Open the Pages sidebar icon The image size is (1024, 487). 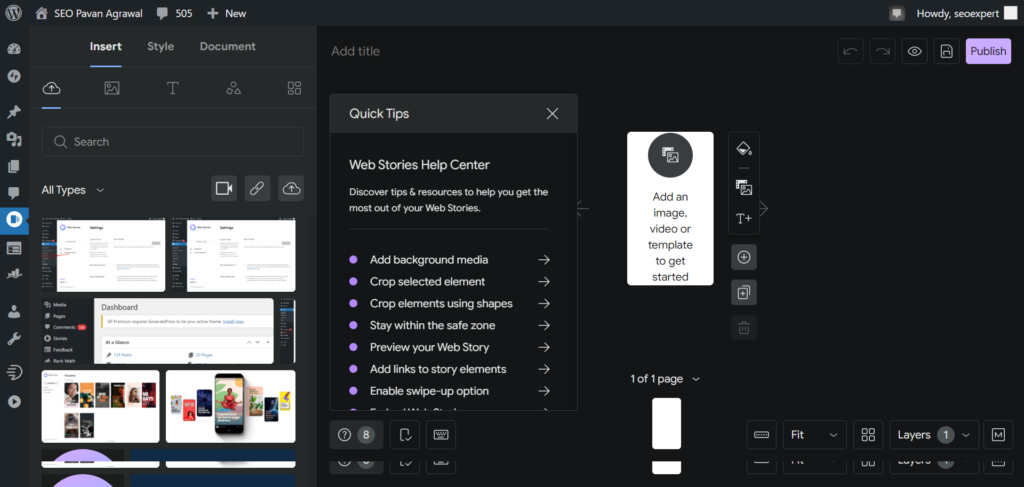click(14, 166)
